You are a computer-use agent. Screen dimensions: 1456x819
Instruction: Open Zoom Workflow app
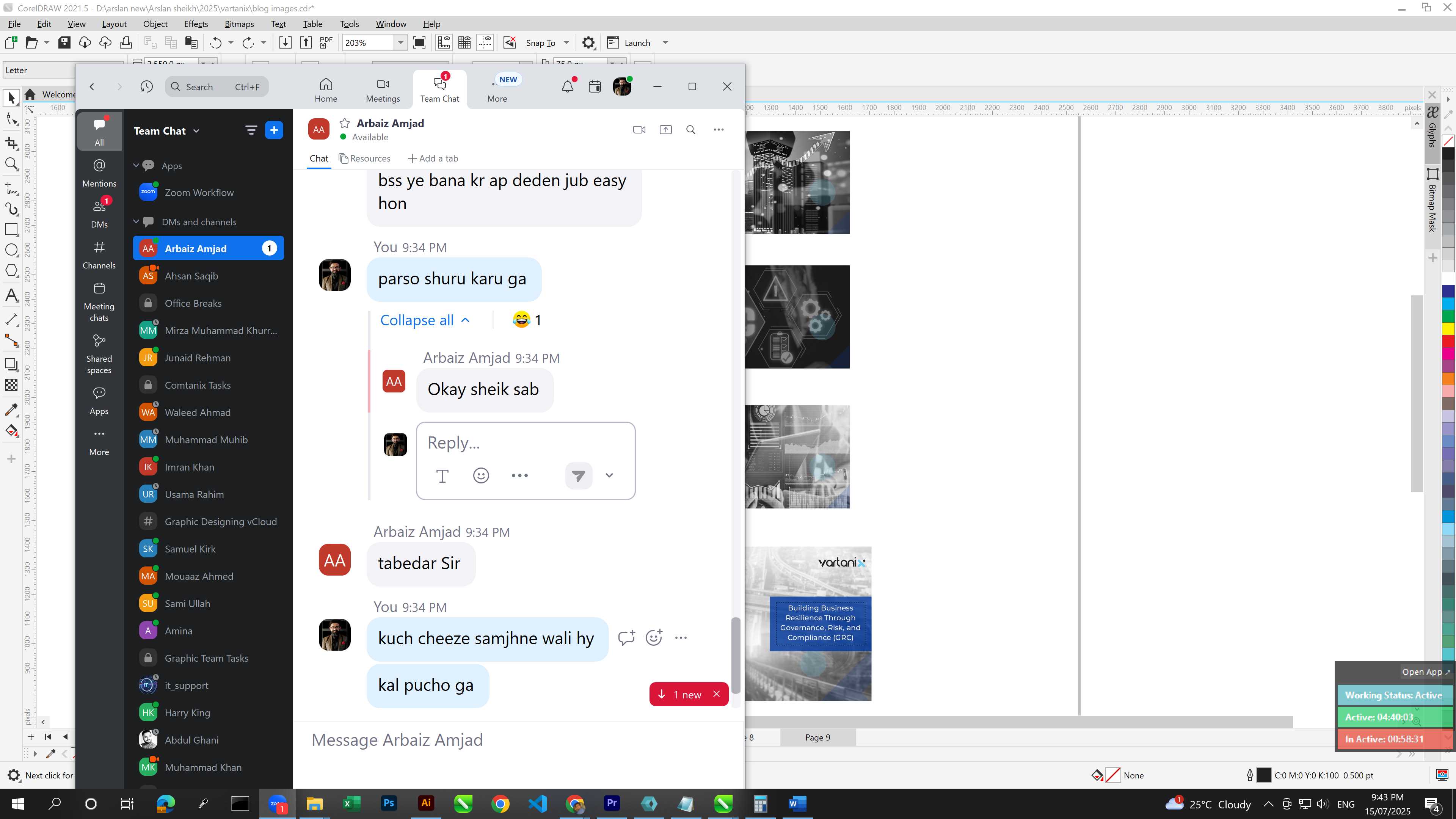(x=208, y=192)
